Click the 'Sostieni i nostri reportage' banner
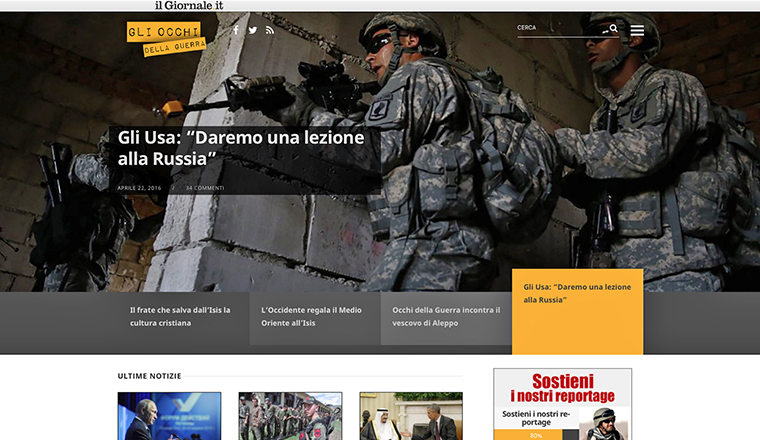Screen dimensions: 760x440 coord(563,404)
